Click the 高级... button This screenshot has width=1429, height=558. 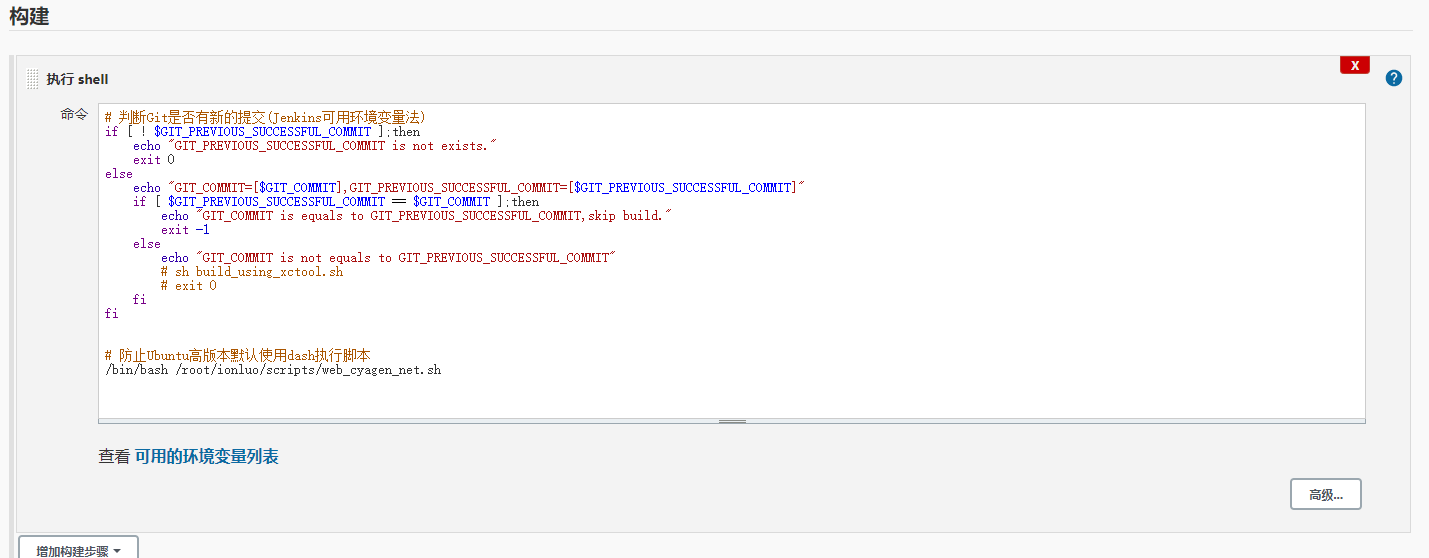[x=1325, y=494]
